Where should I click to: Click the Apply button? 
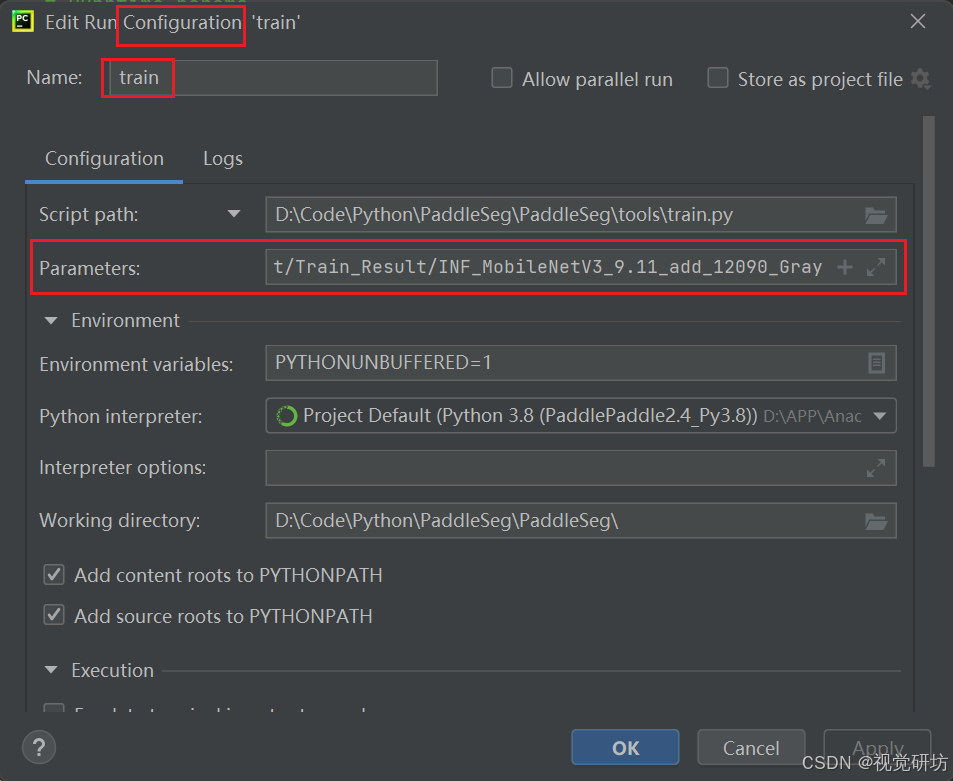tap(876, 746)
